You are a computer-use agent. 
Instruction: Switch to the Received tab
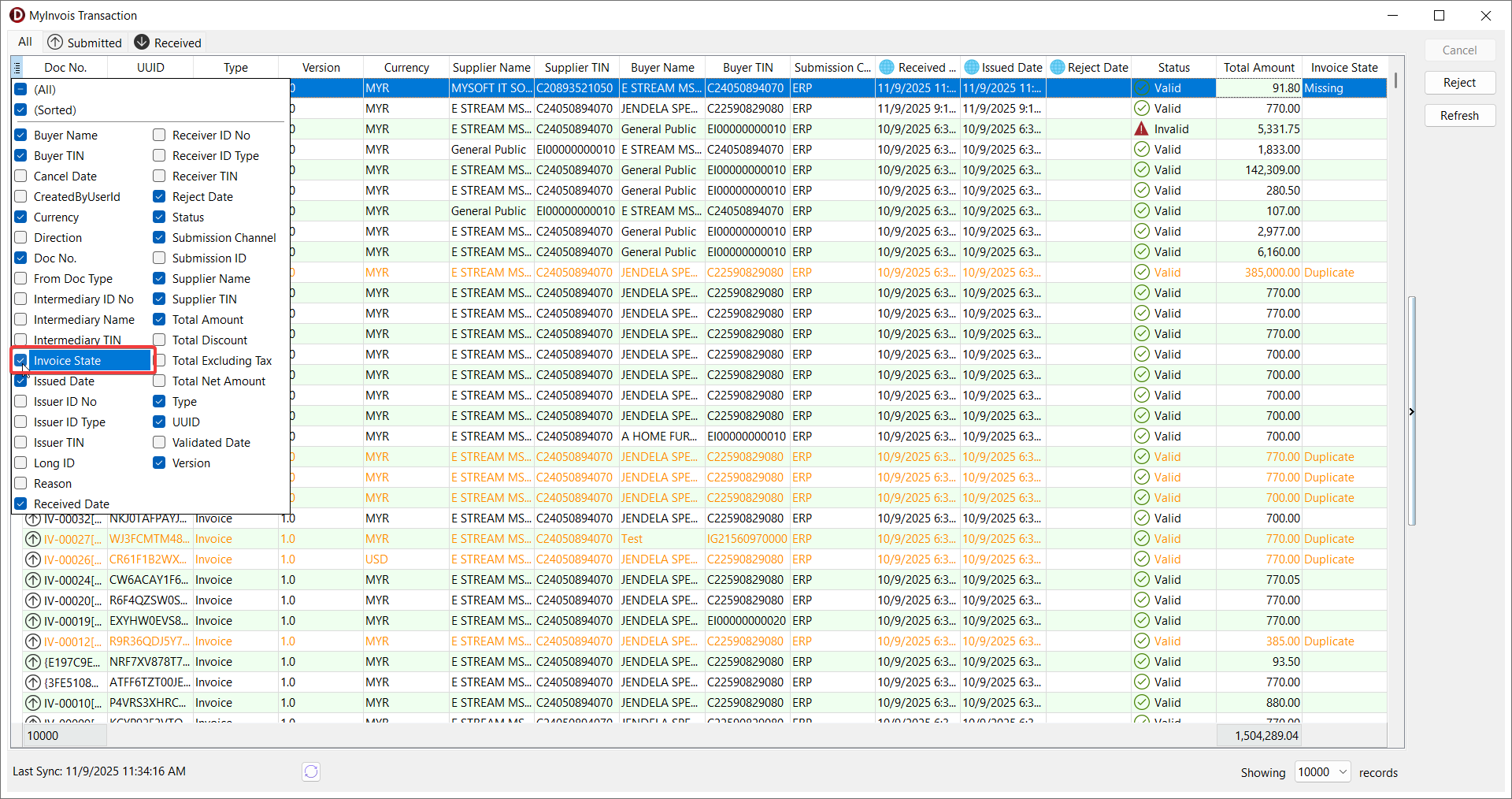168,43
